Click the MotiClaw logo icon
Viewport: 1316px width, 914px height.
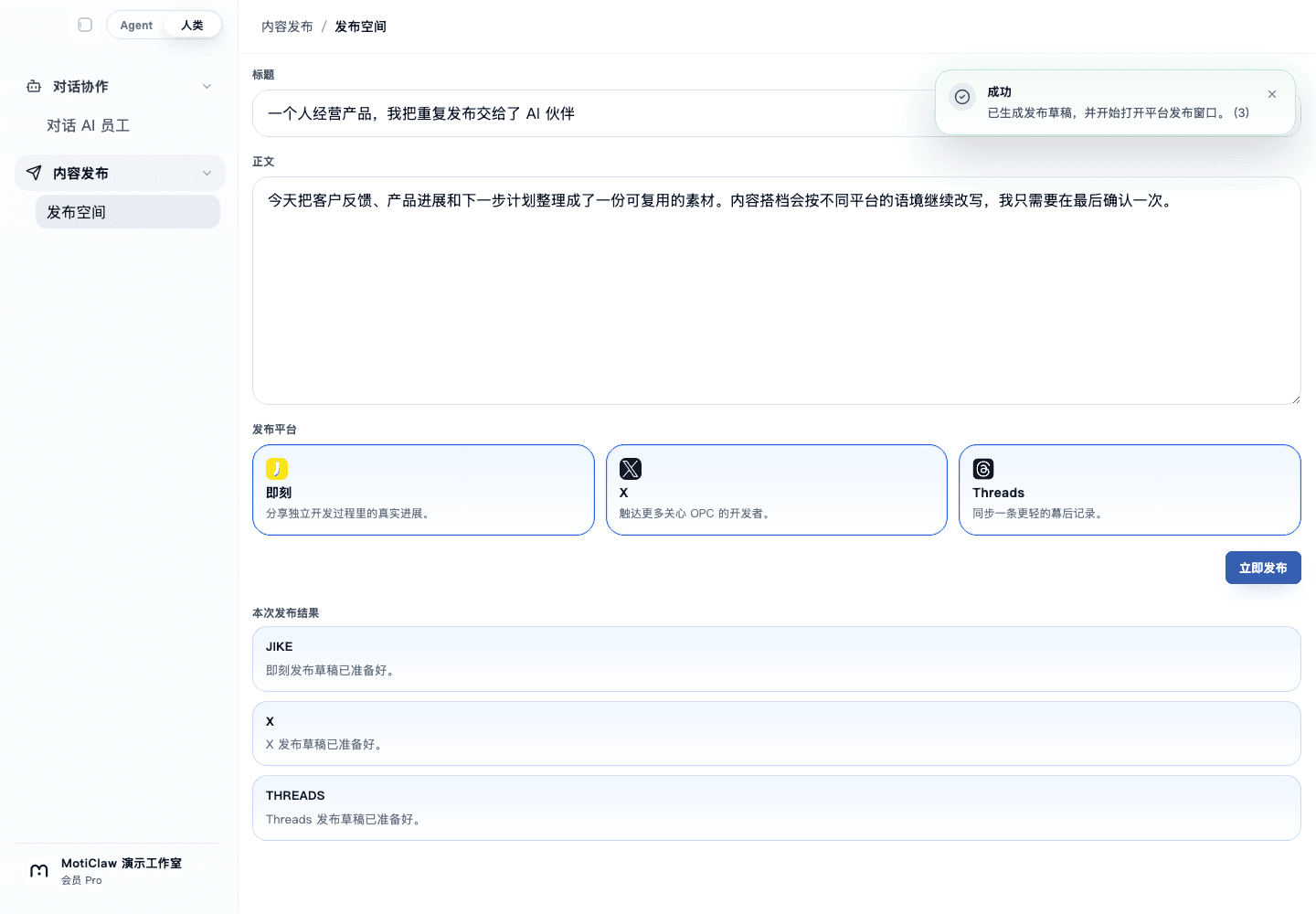click(39, 871)
